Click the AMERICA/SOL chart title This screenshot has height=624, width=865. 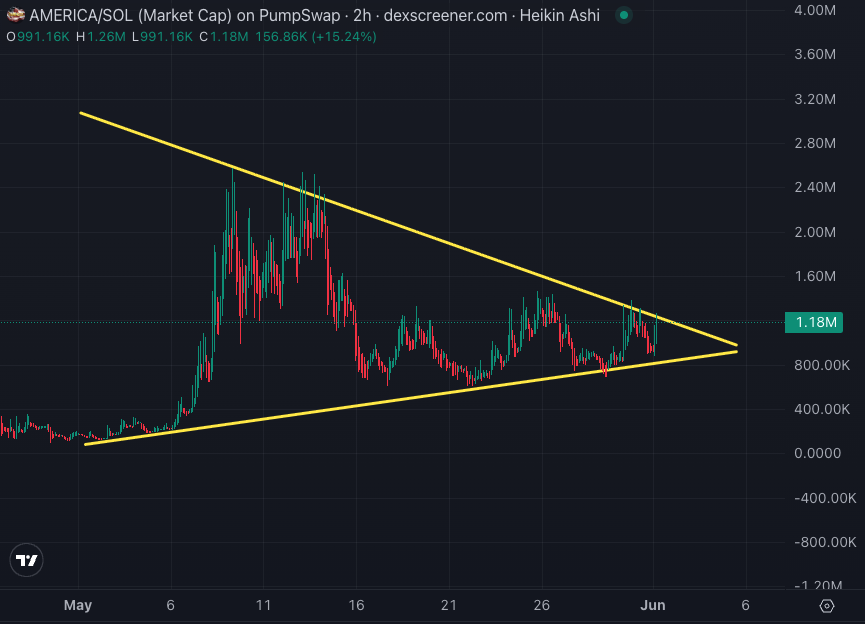[x=314, y=15]
